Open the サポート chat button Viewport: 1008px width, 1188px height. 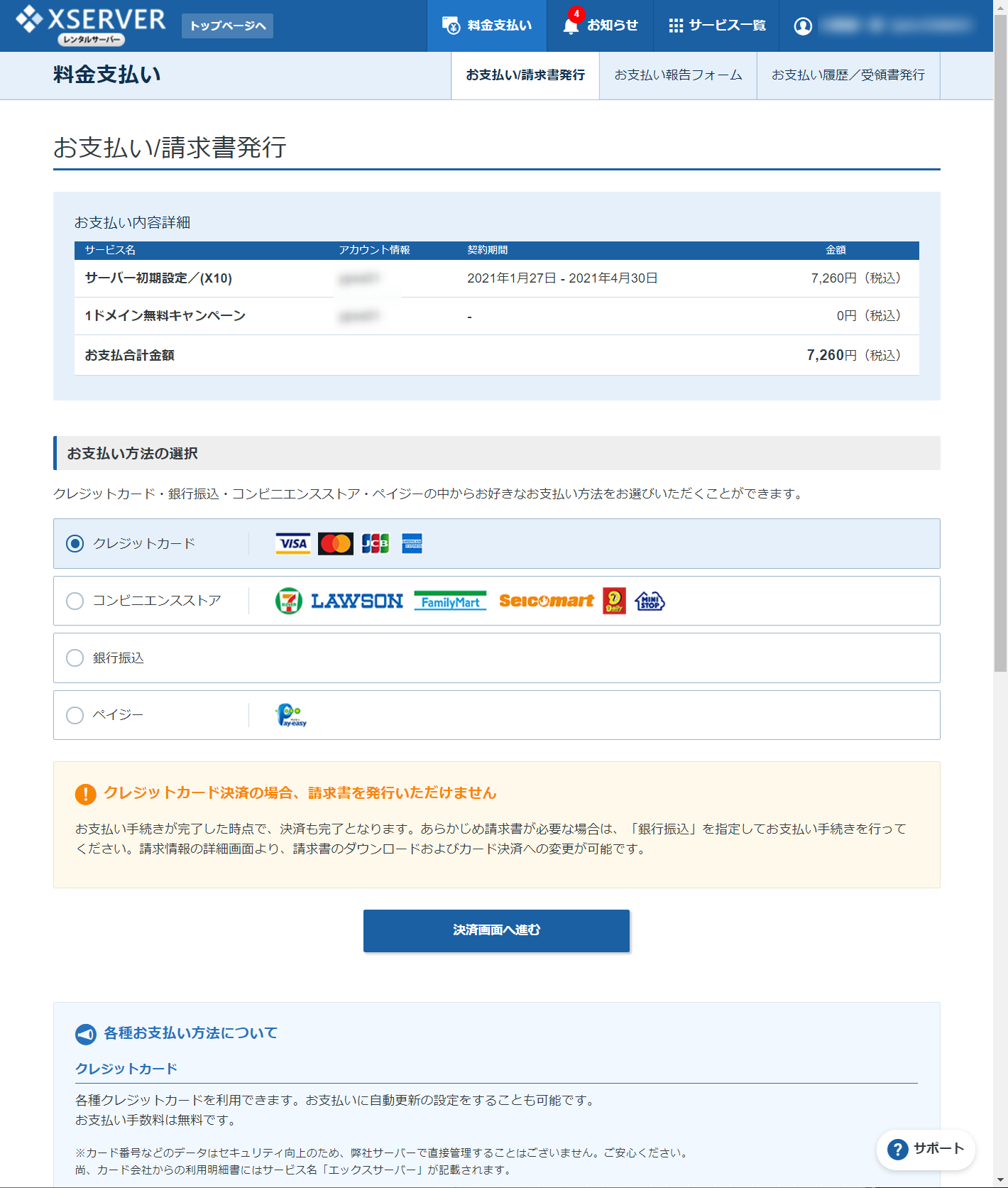pyautogui.click(x=926, y=1149)
